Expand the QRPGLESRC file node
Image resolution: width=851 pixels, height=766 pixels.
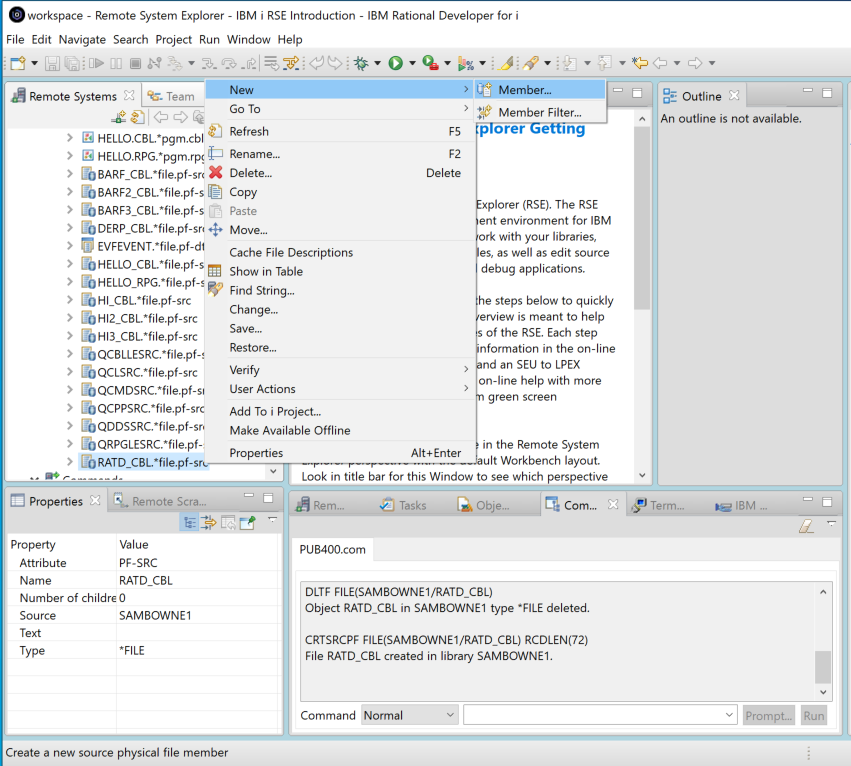tap(69, 444)
